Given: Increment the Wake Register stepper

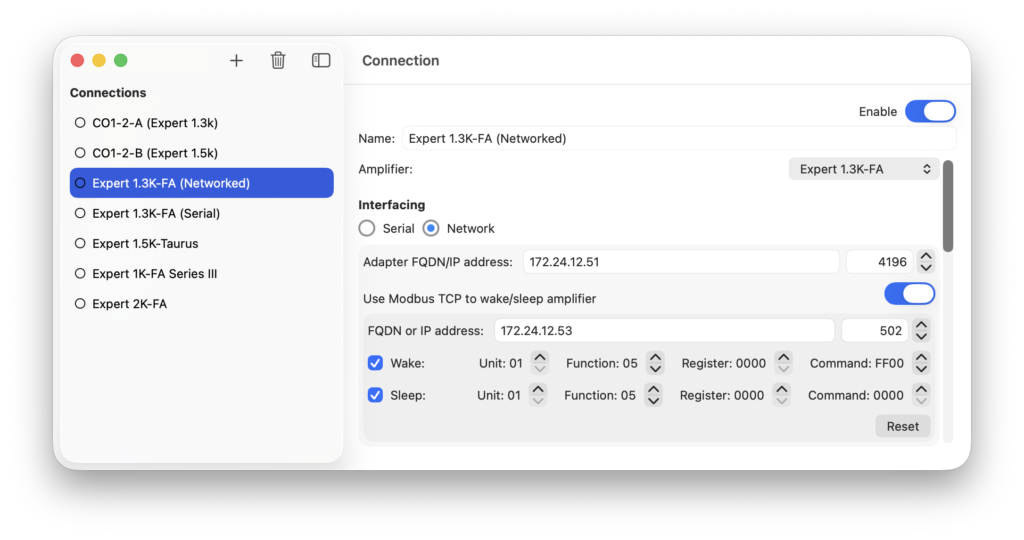Looking at the screenshot, I should tap(783, 357).
